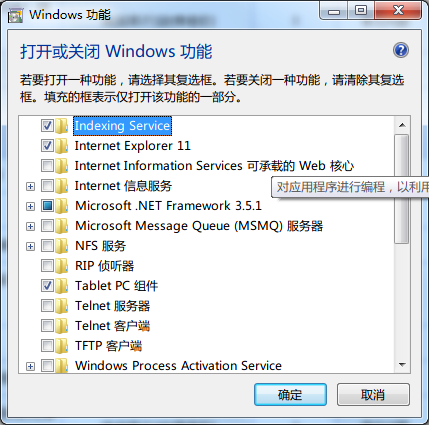This screenshot has width=429, height=425.
Task: Expand the Internet 信息服务 tree node
Action: click(x=30, y=186)
